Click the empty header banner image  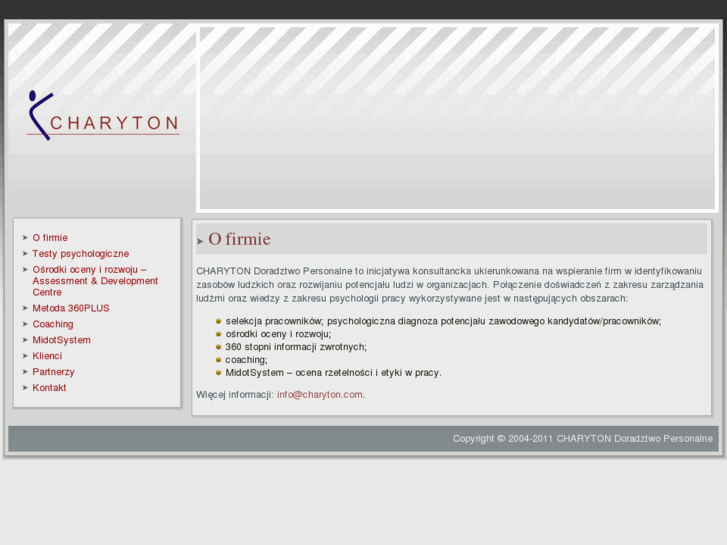coord(457,118)
